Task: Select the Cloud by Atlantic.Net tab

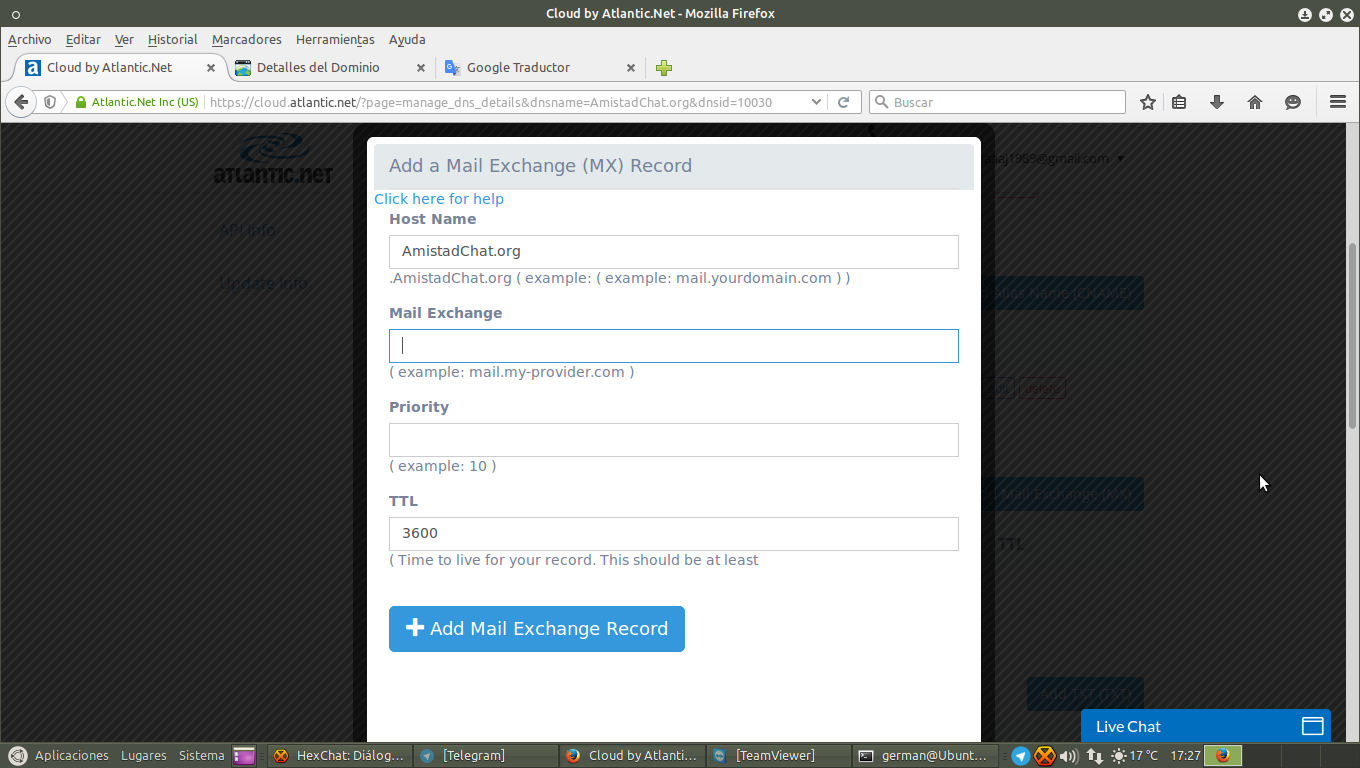Action: (x=110, y=68)
